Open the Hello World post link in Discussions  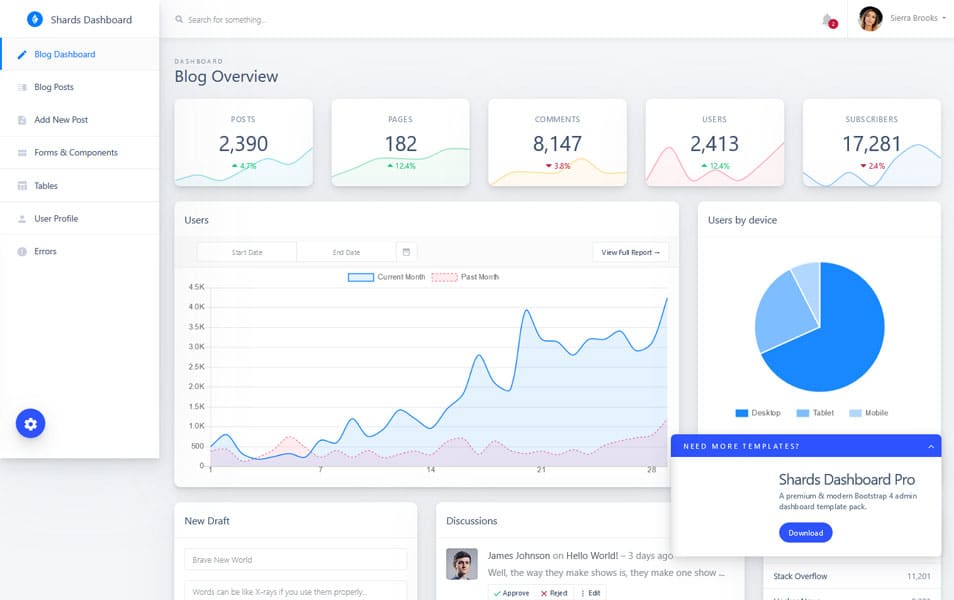tap(590, 555)
